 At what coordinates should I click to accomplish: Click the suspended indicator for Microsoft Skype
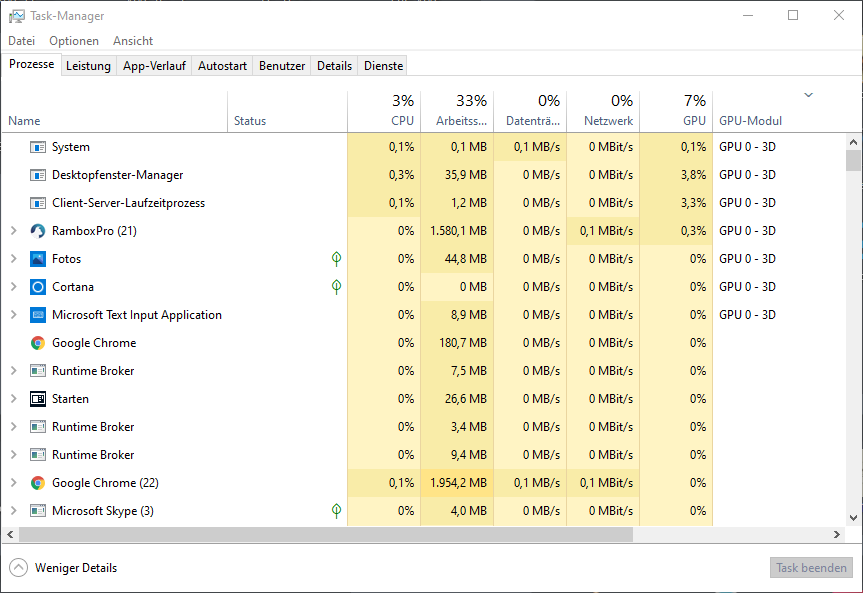(x=336, y=511)
